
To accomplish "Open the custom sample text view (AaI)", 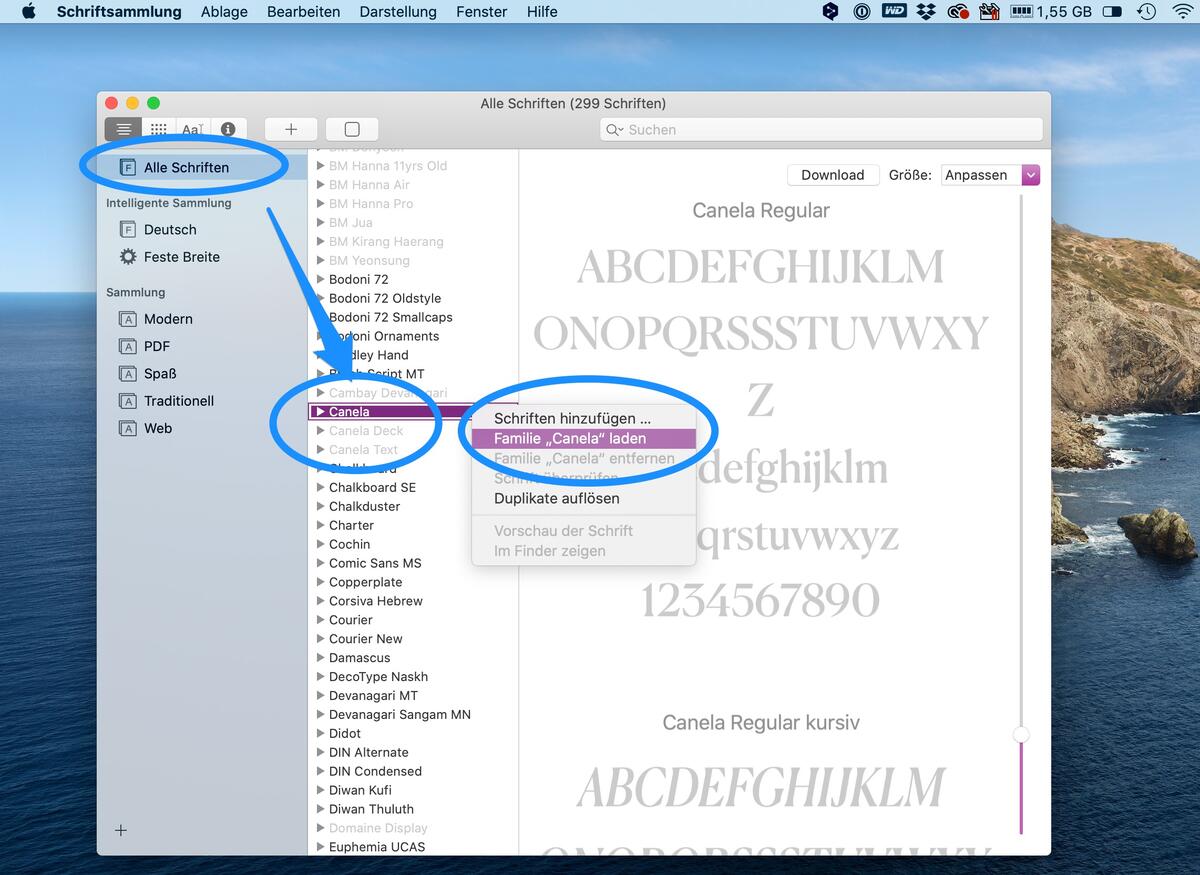I will coord(192,129).
